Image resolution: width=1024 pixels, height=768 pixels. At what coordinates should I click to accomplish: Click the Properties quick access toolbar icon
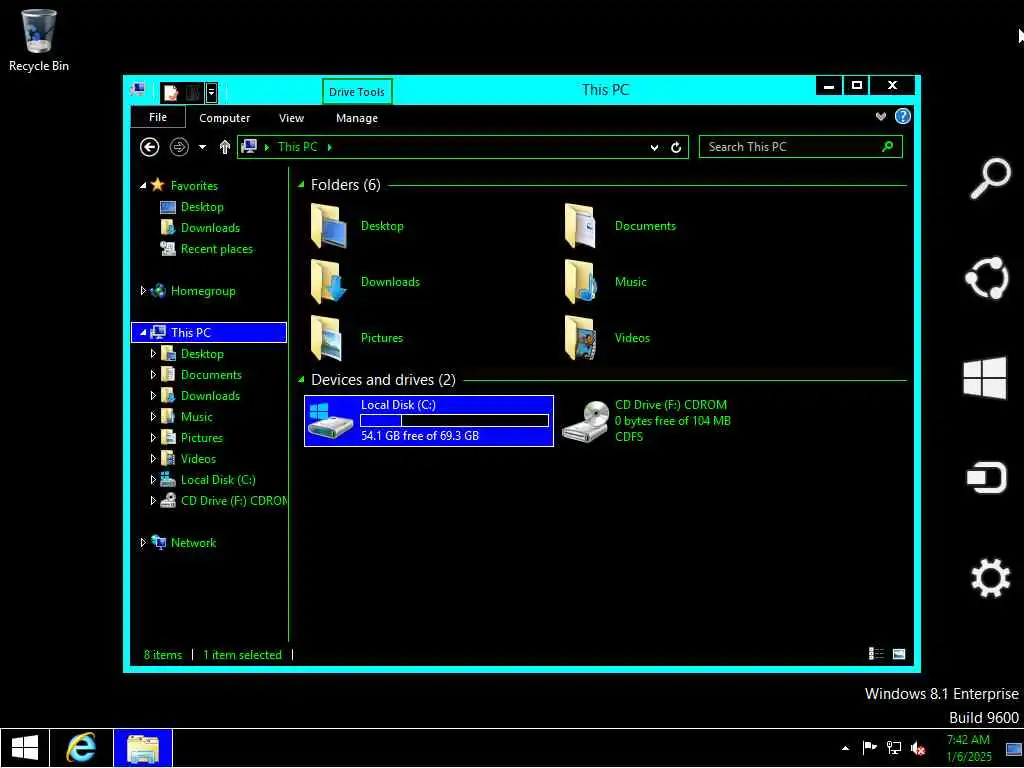[x=171, y=93]
